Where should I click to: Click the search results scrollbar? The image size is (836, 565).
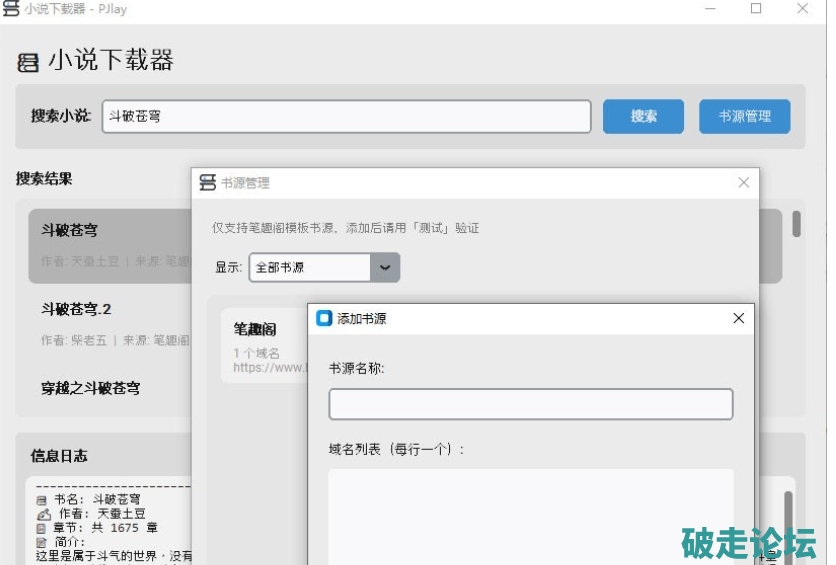pos(797,224)
